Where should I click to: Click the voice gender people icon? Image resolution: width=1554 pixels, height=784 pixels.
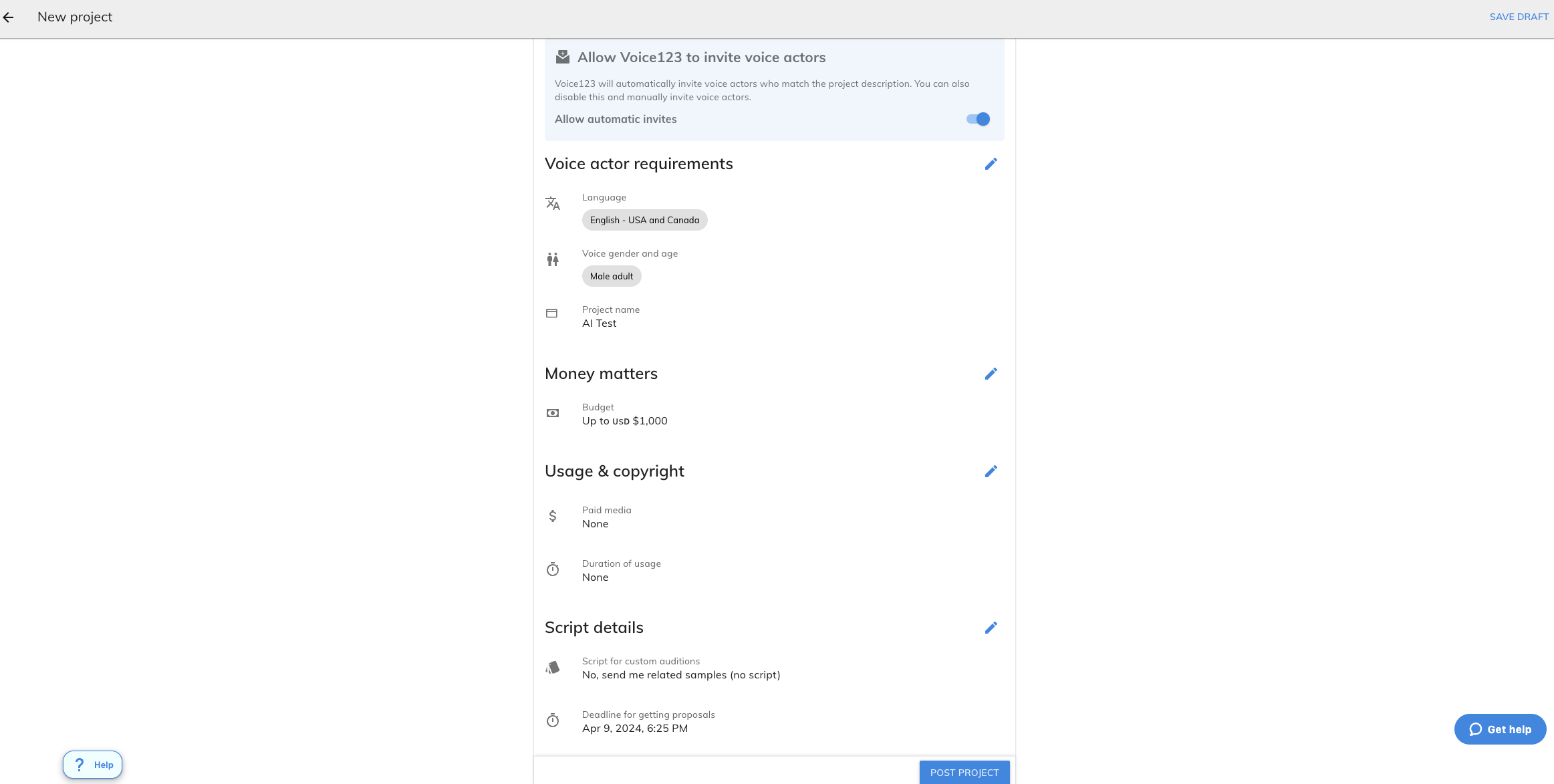click(553, 259)
